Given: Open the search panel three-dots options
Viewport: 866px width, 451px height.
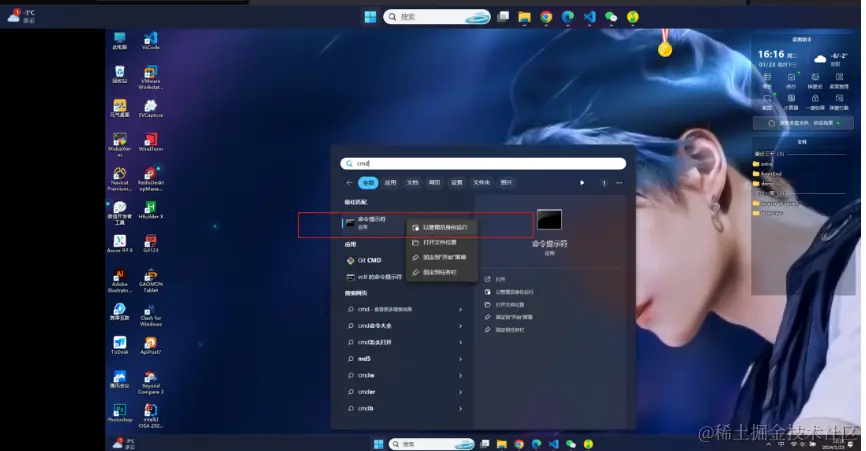Looking at the screenshot, I should (619, 183).
